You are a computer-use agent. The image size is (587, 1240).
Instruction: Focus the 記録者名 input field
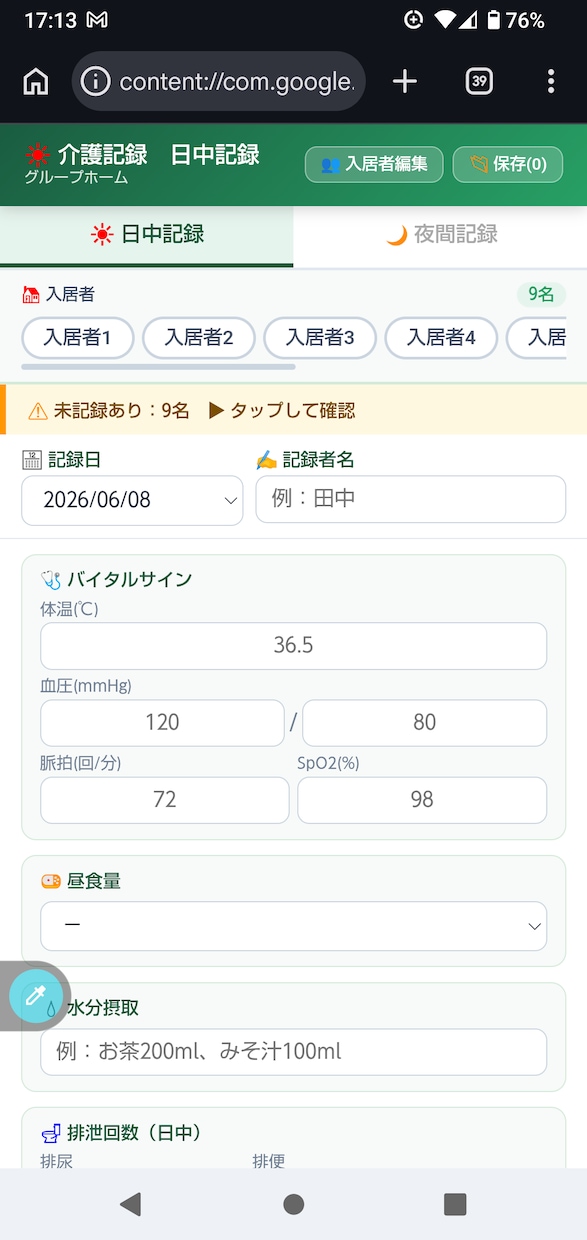coord(411,499)
